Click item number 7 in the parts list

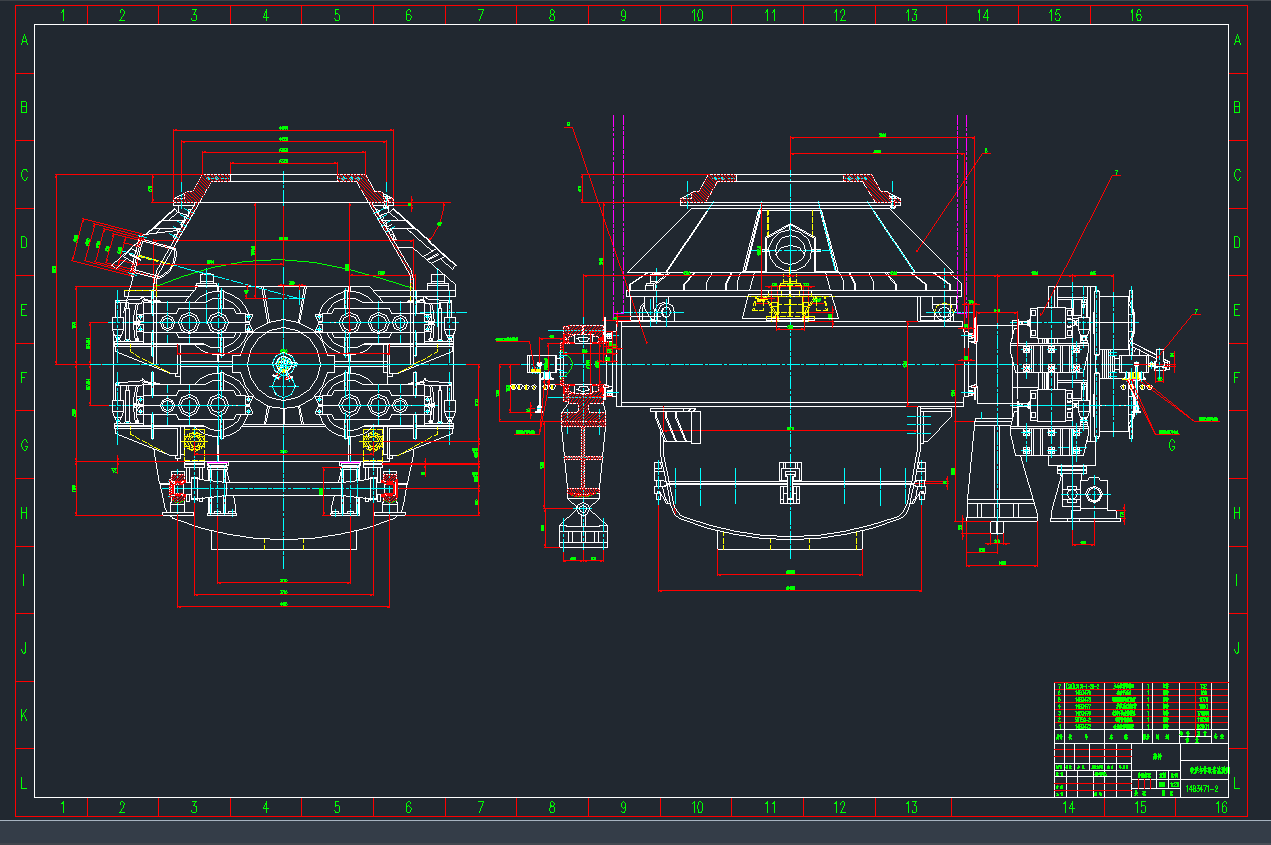[x=1060, y=688]
